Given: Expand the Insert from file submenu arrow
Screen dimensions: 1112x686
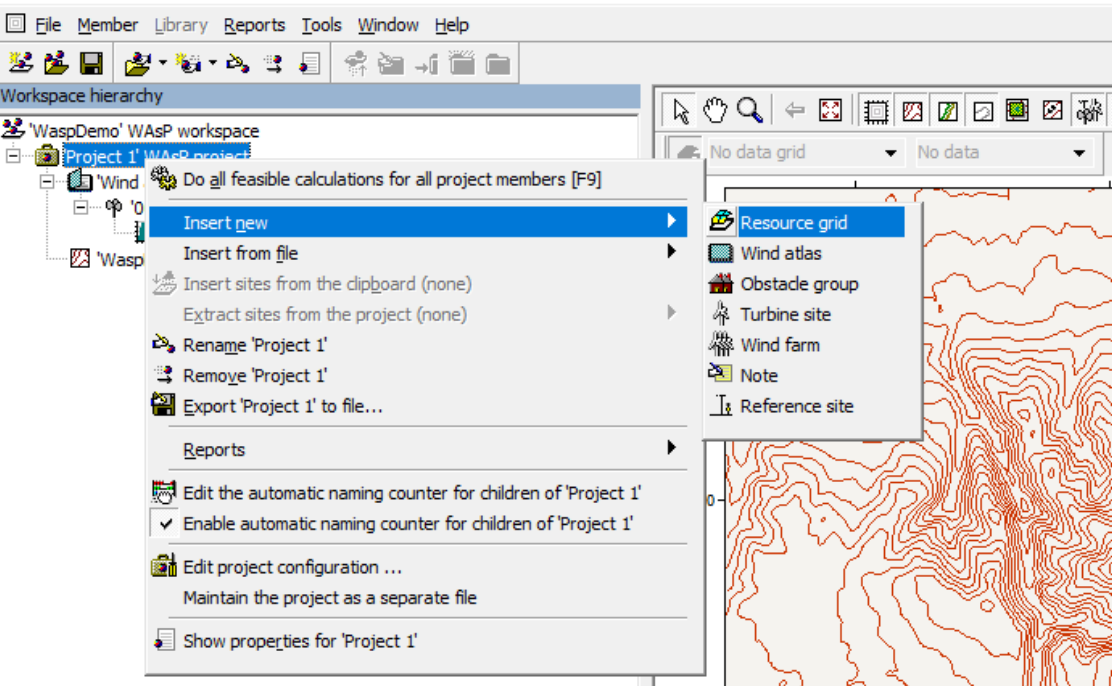Looking at the screenshot, I should pyautogui.click(x=671, y=251).
